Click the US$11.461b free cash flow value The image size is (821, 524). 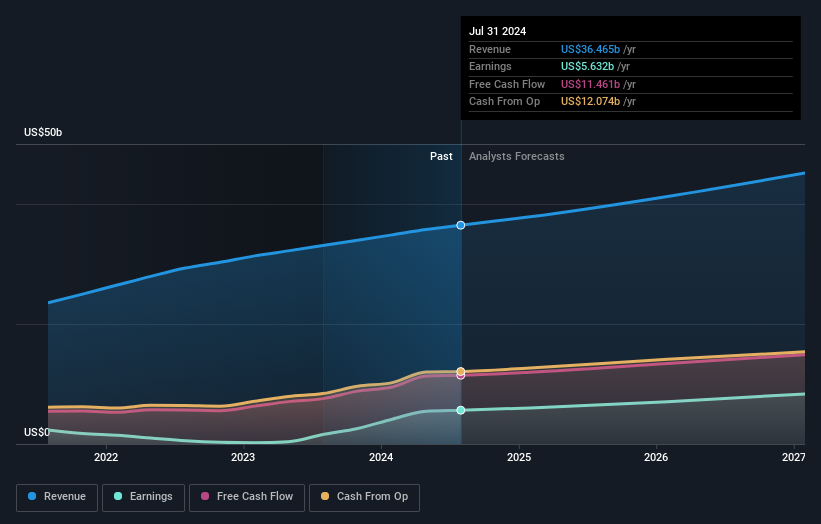pyautogui.click(x=591, y=84)
